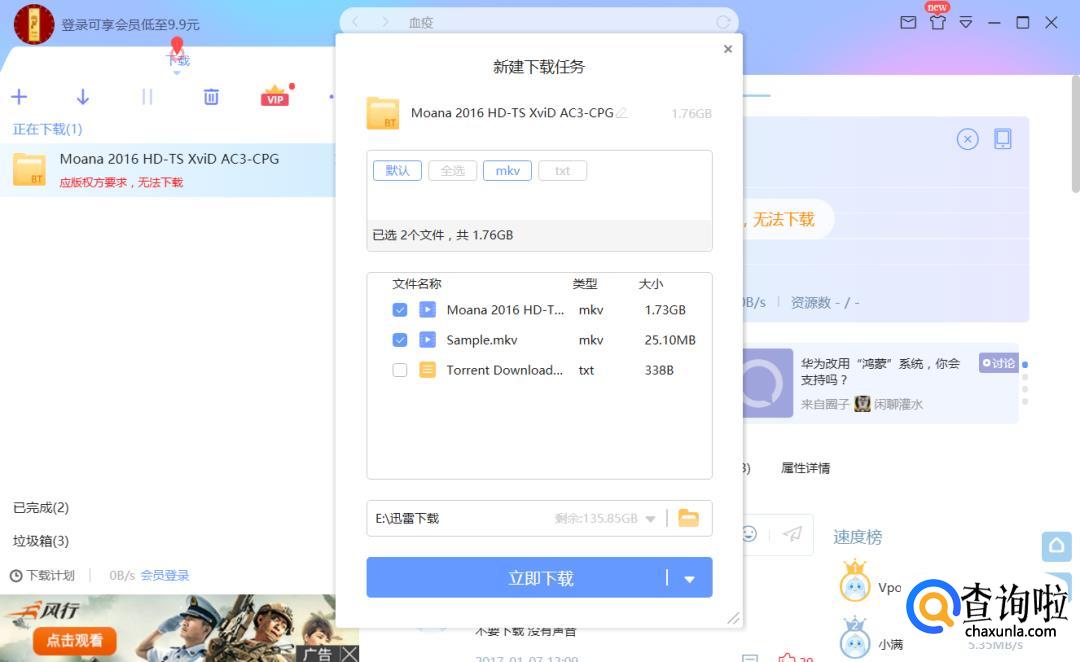The image size is (1080, 662).
Task: Close the new download task dialog
Action: [x=728, y=49]
